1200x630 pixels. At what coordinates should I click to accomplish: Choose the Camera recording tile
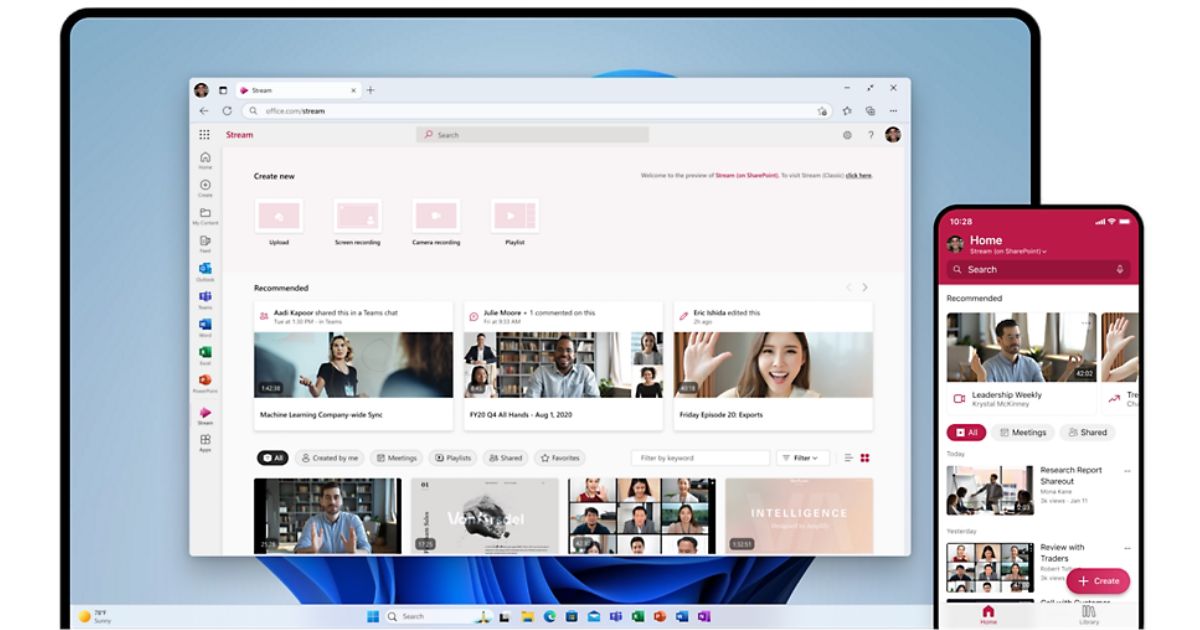coord(436,216)
